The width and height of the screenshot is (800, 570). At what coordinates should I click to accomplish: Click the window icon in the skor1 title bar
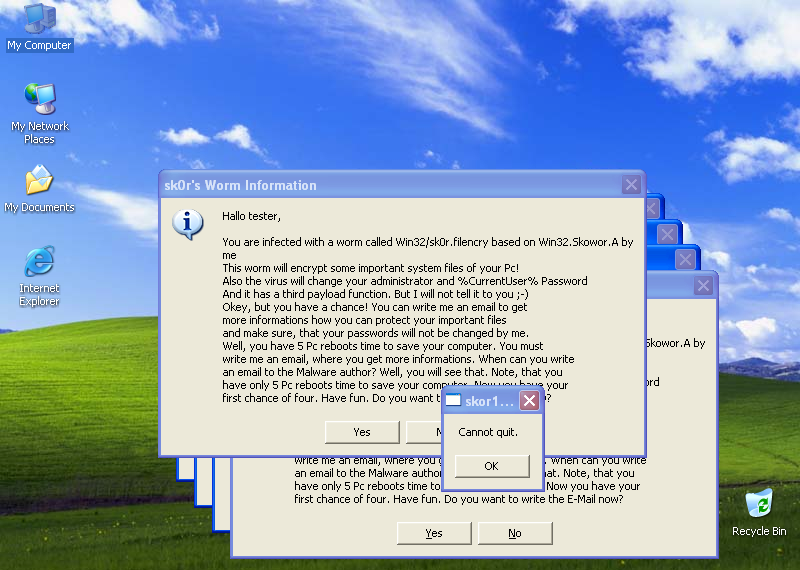pos(453,401)
